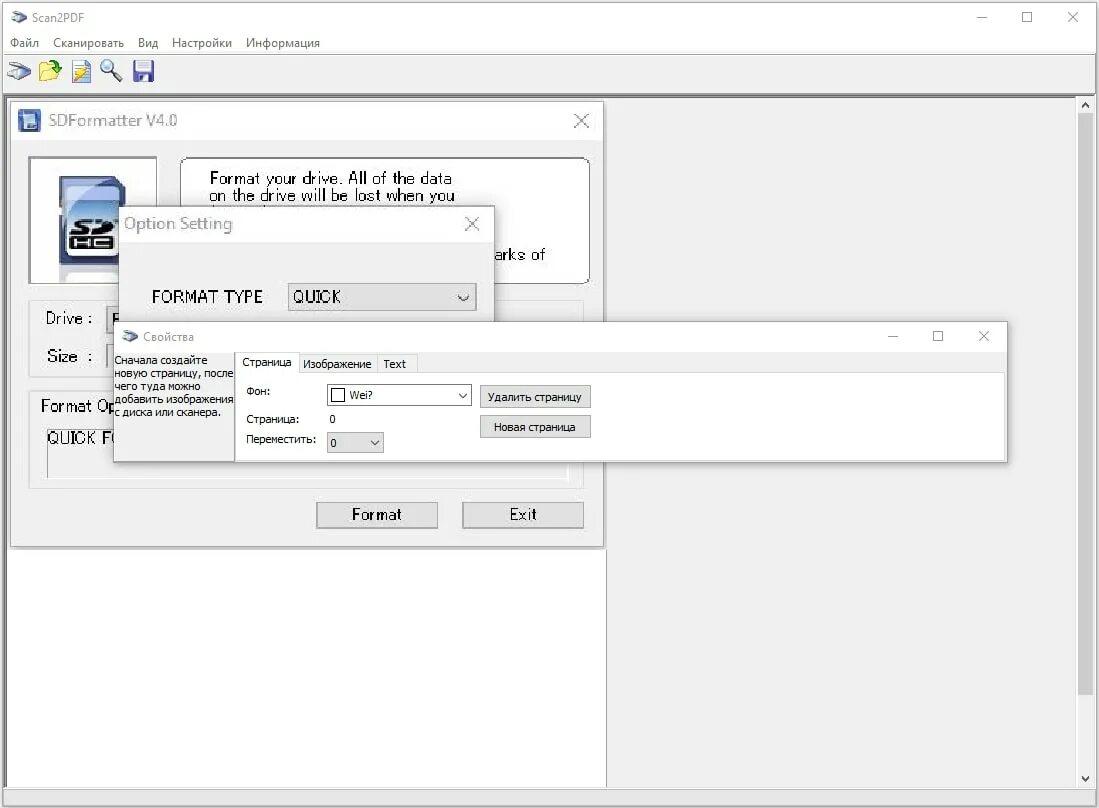1099x808 pixels.
Task: Close the Свойства dialog
Action: point(983,336)
